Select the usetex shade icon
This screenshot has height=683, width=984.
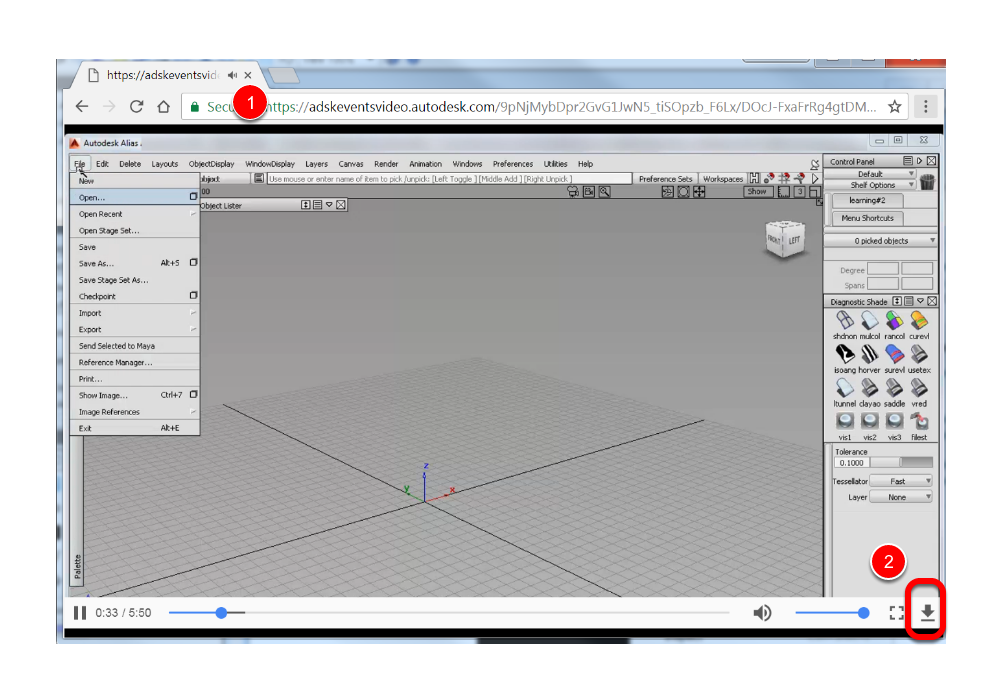coord(919,355)
